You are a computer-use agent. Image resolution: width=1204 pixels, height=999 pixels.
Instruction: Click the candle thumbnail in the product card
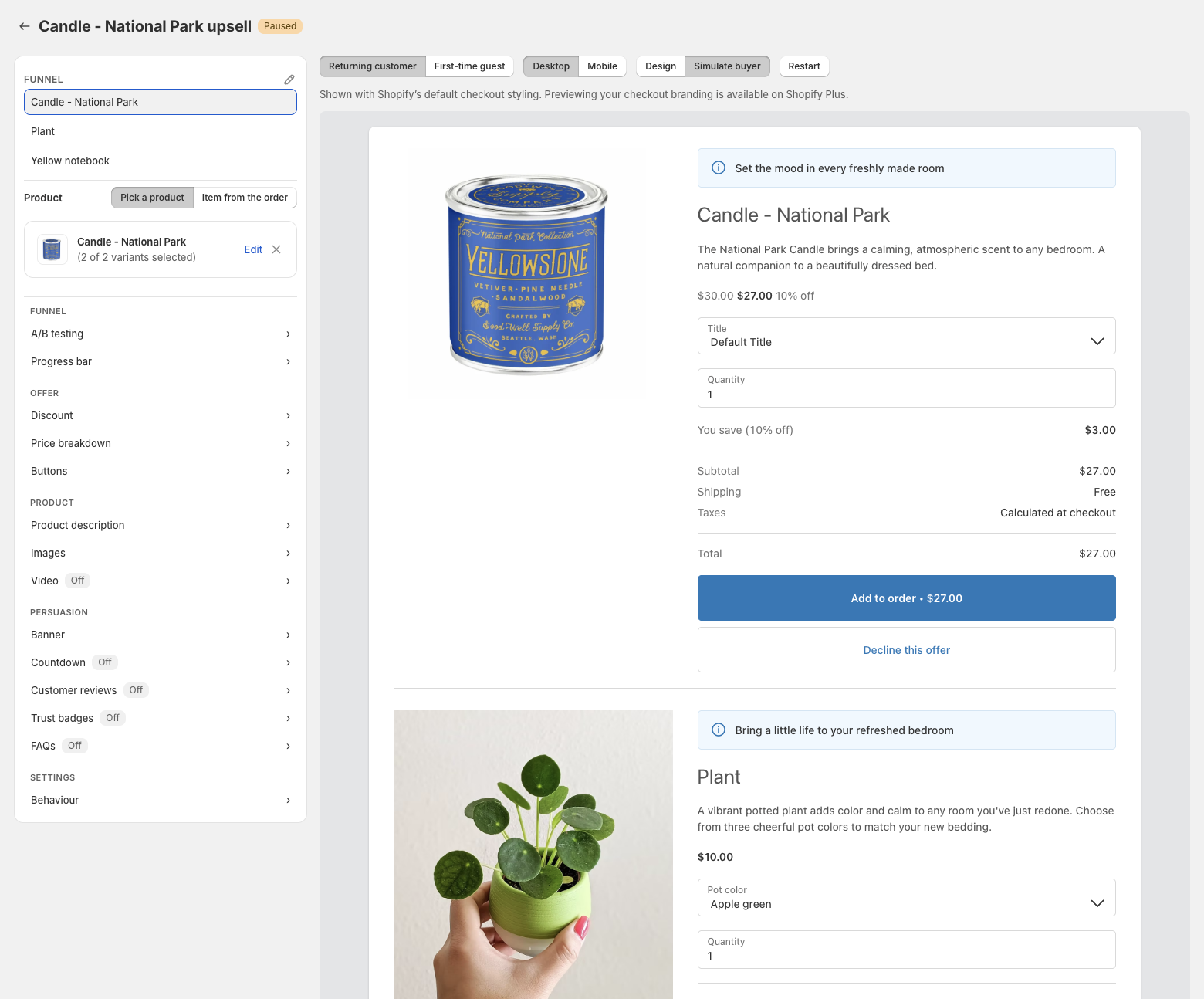52,249
